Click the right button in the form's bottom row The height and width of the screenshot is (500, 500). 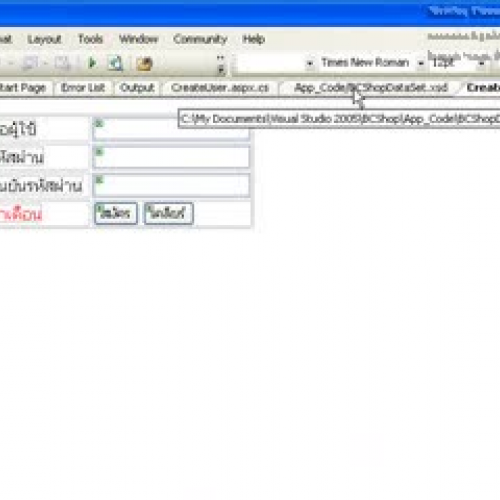[168, 213]
